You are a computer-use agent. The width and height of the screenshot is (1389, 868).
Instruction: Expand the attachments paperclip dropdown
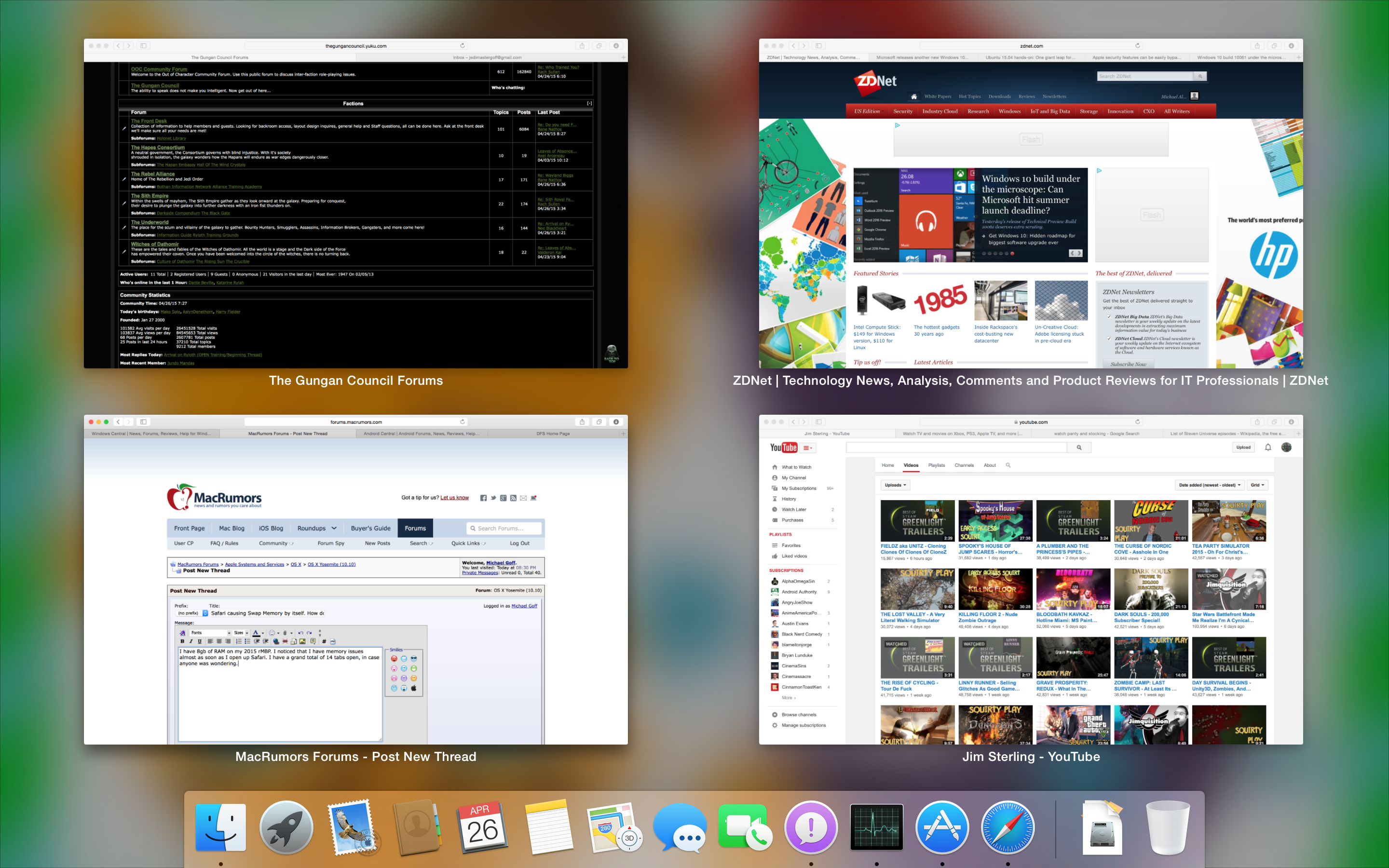[x=292, y=633]
